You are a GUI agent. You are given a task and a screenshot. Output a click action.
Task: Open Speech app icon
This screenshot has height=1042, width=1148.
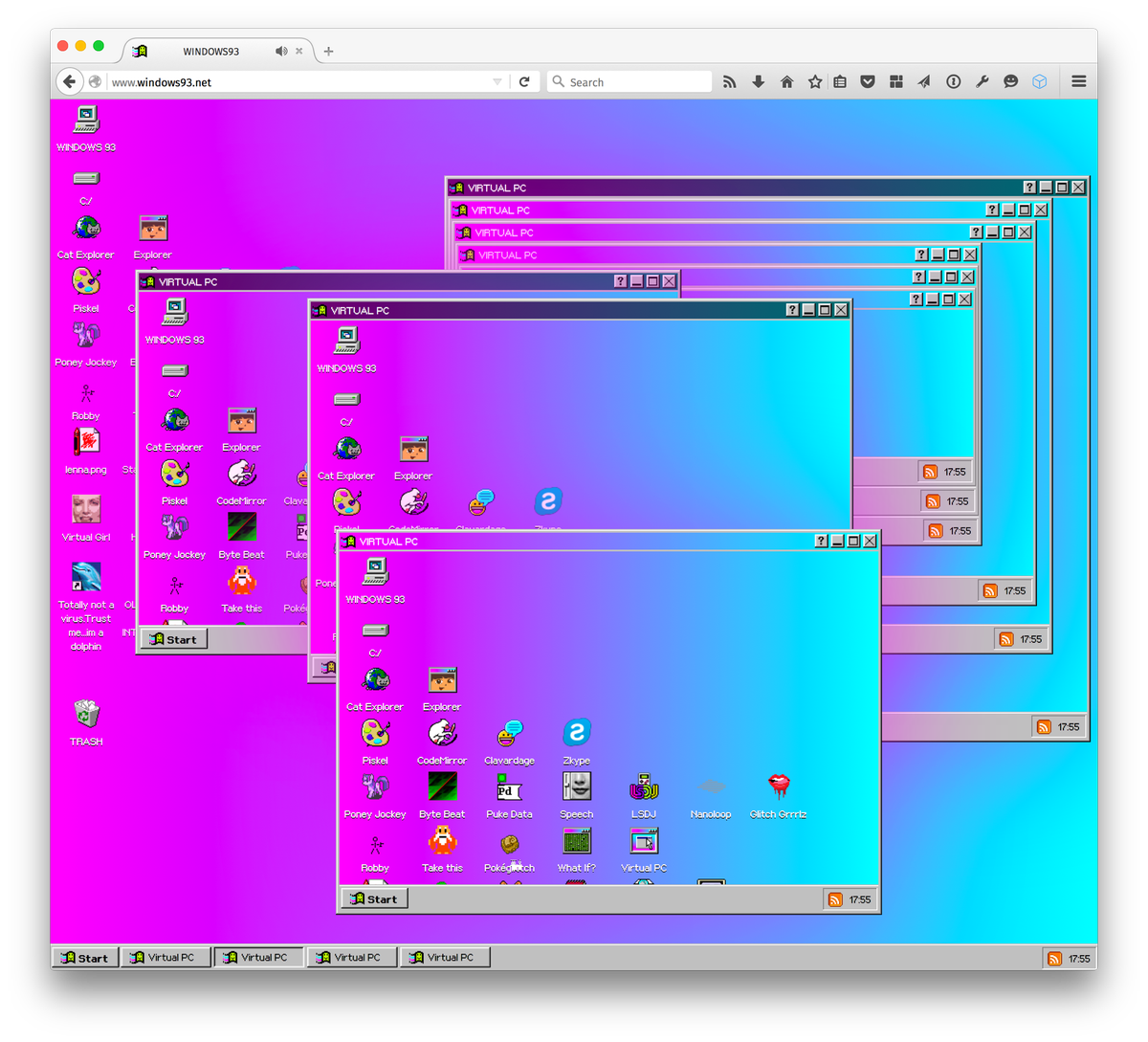point(577,787)
